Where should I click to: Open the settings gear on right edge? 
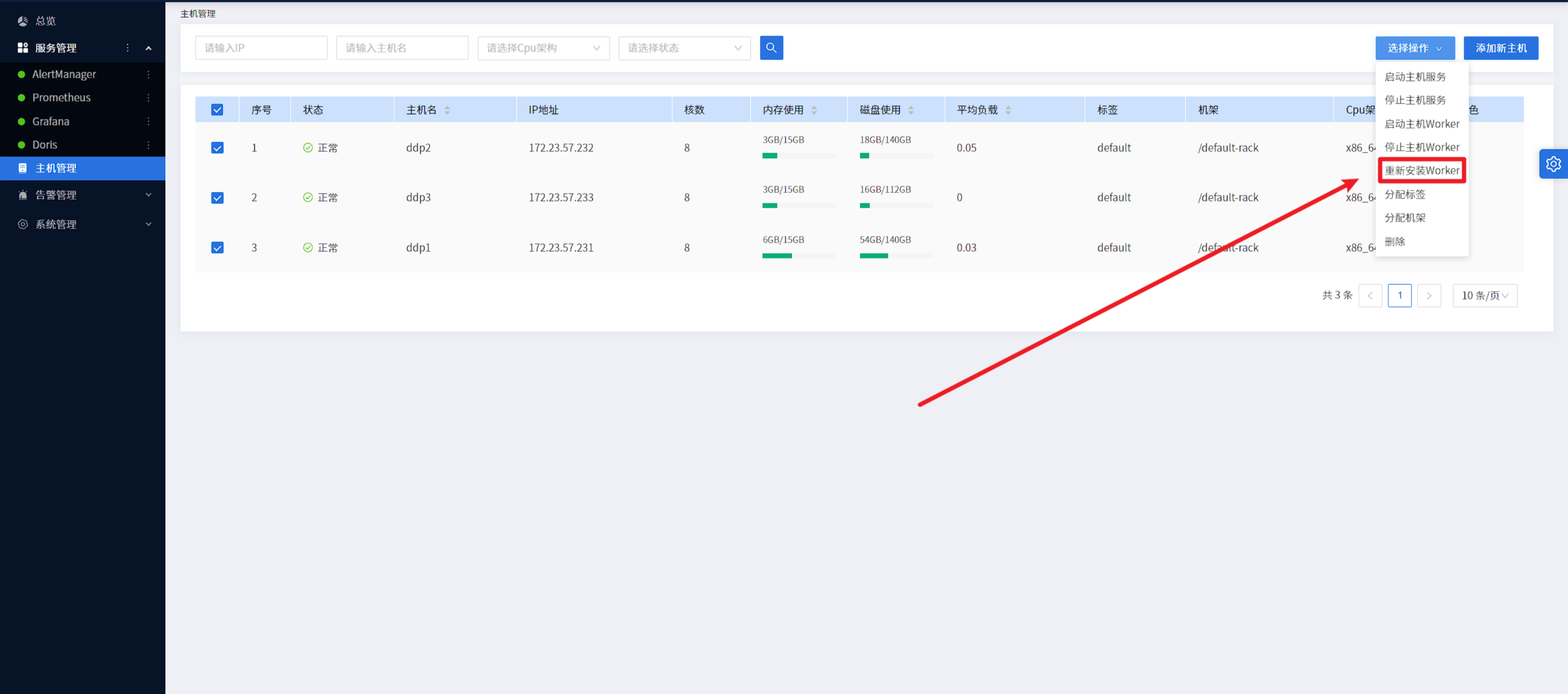click(1553, 164)
